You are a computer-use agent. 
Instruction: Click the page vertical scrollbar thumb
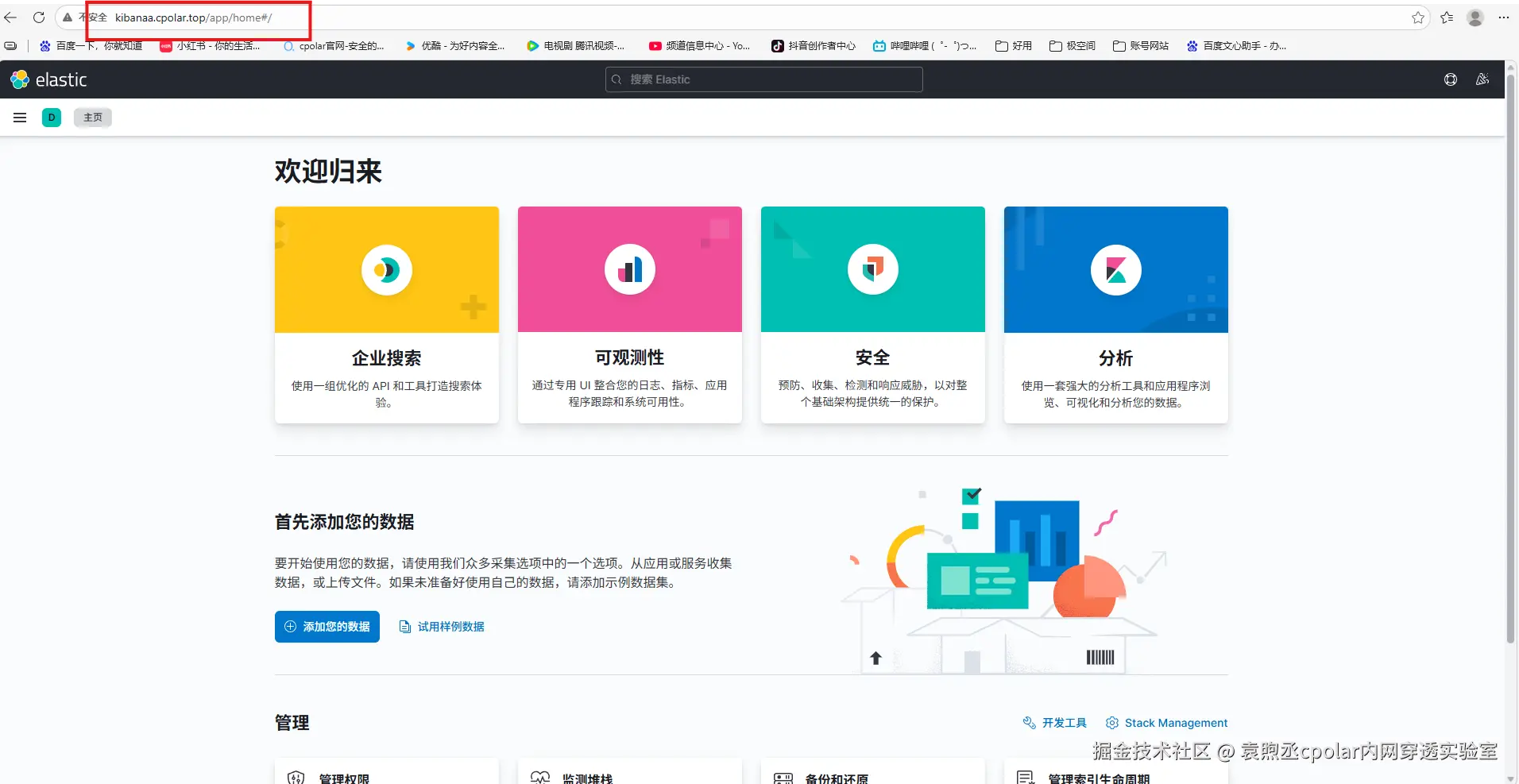[x=1511, y=357]
